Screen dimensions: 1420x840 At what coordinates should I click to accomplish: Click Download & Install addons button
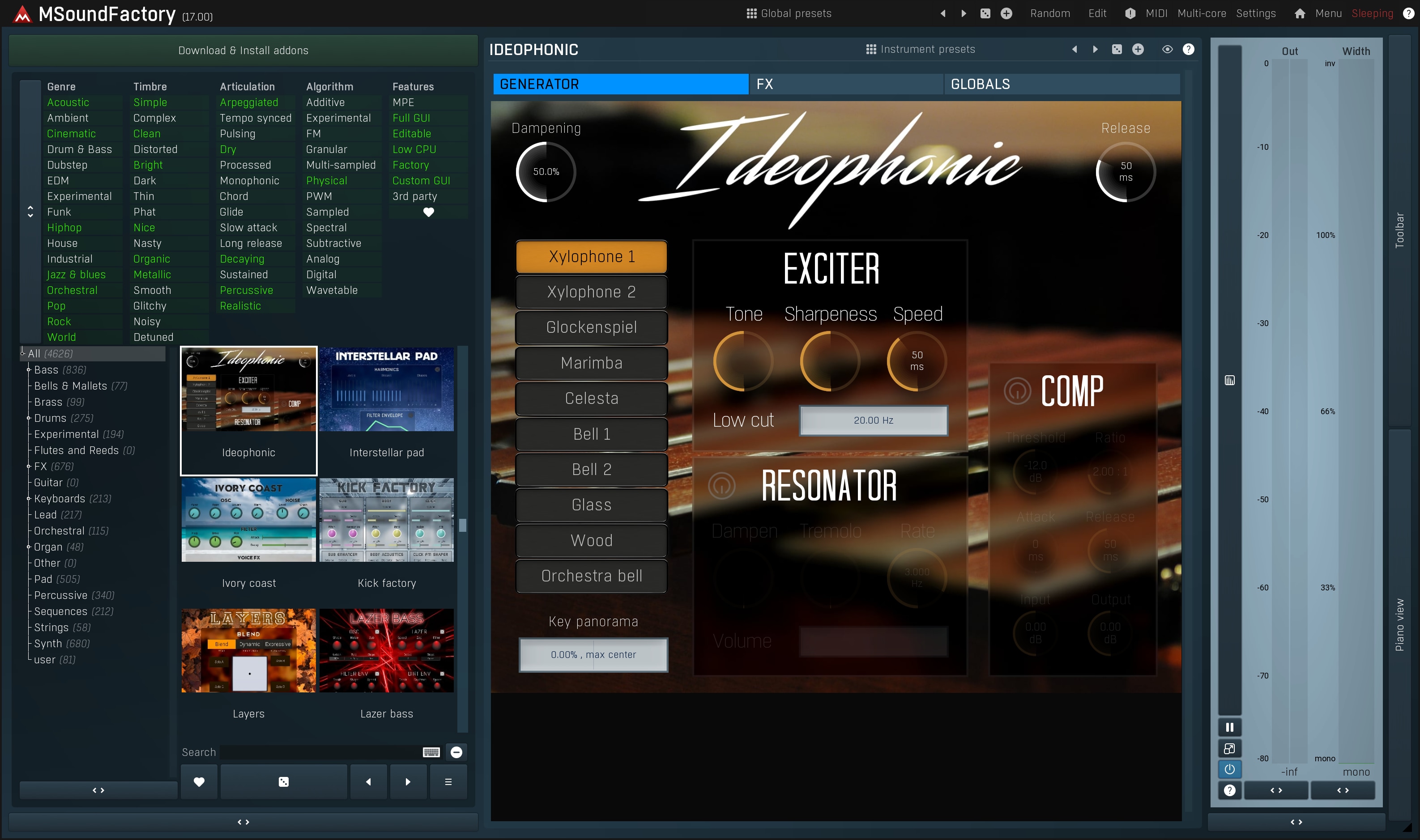point(243,51)
